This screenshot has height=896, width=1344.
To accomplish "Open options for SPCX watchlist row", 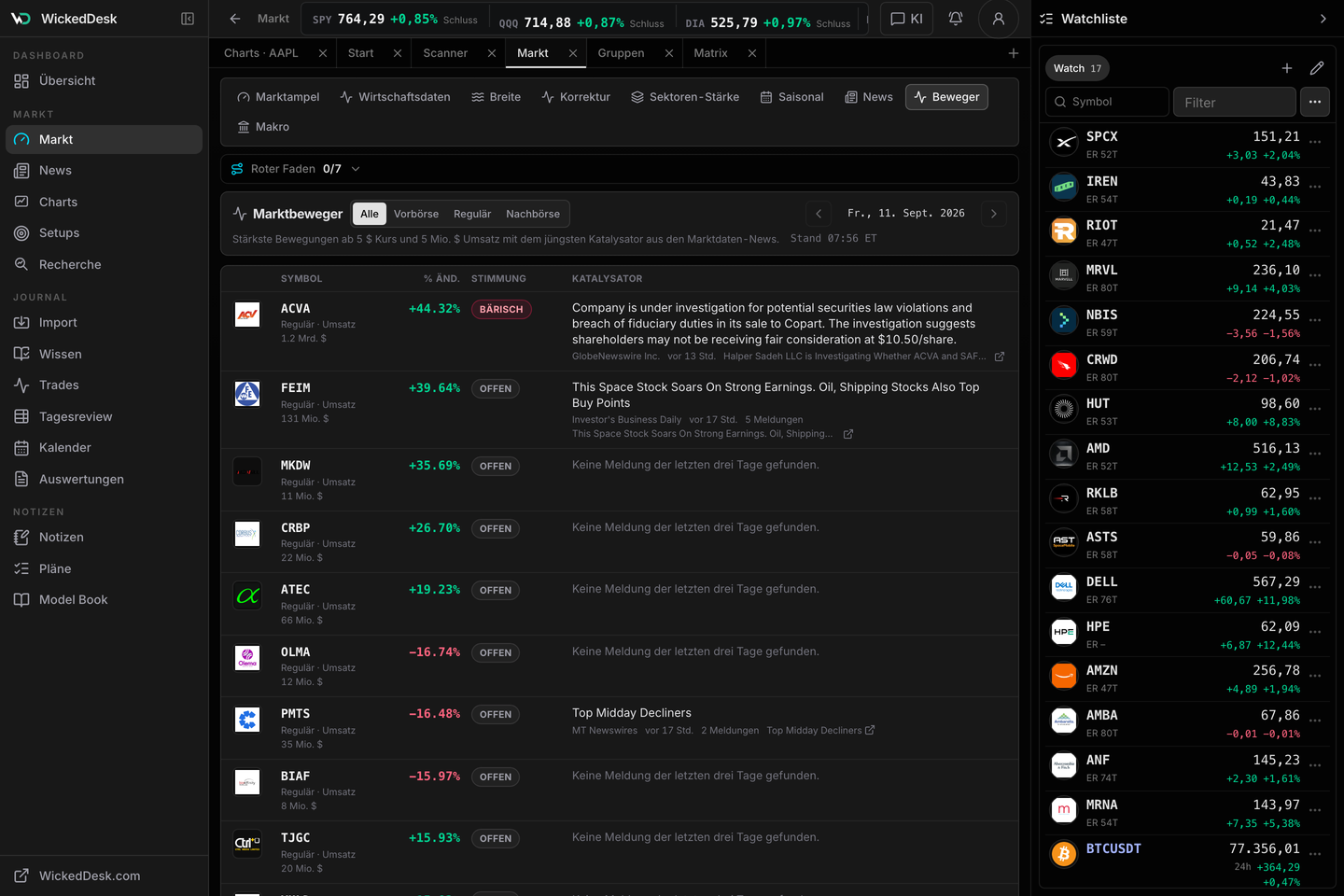I will 1315,143.
